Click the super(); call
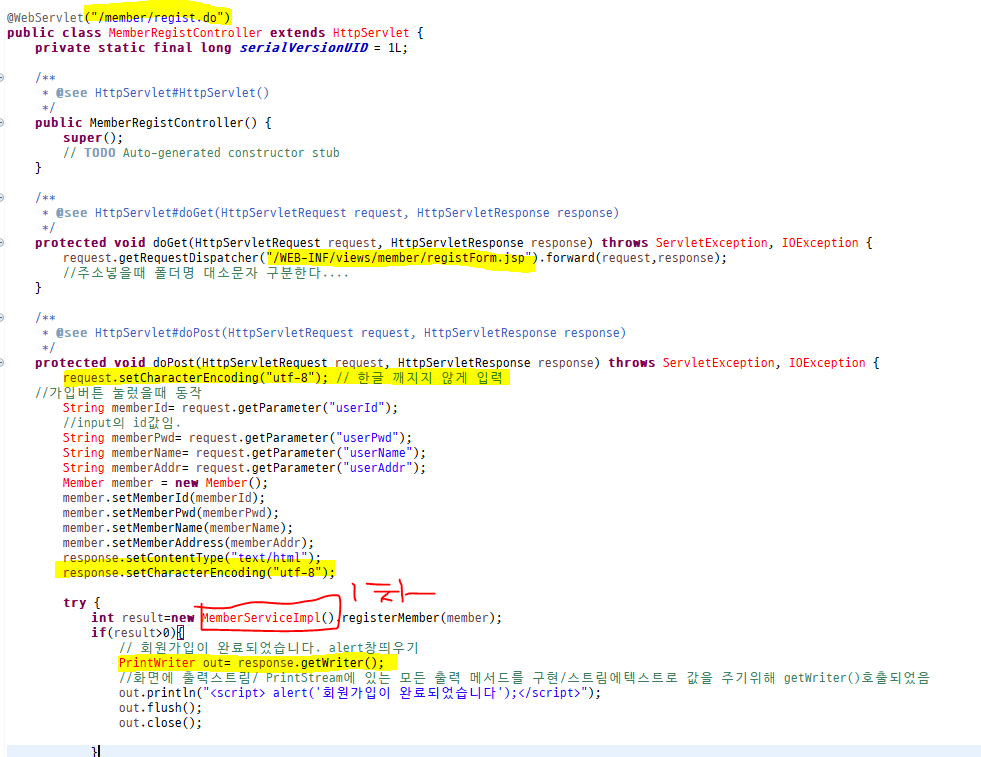The width and height of the screenshot is (981, 757). 93,138
